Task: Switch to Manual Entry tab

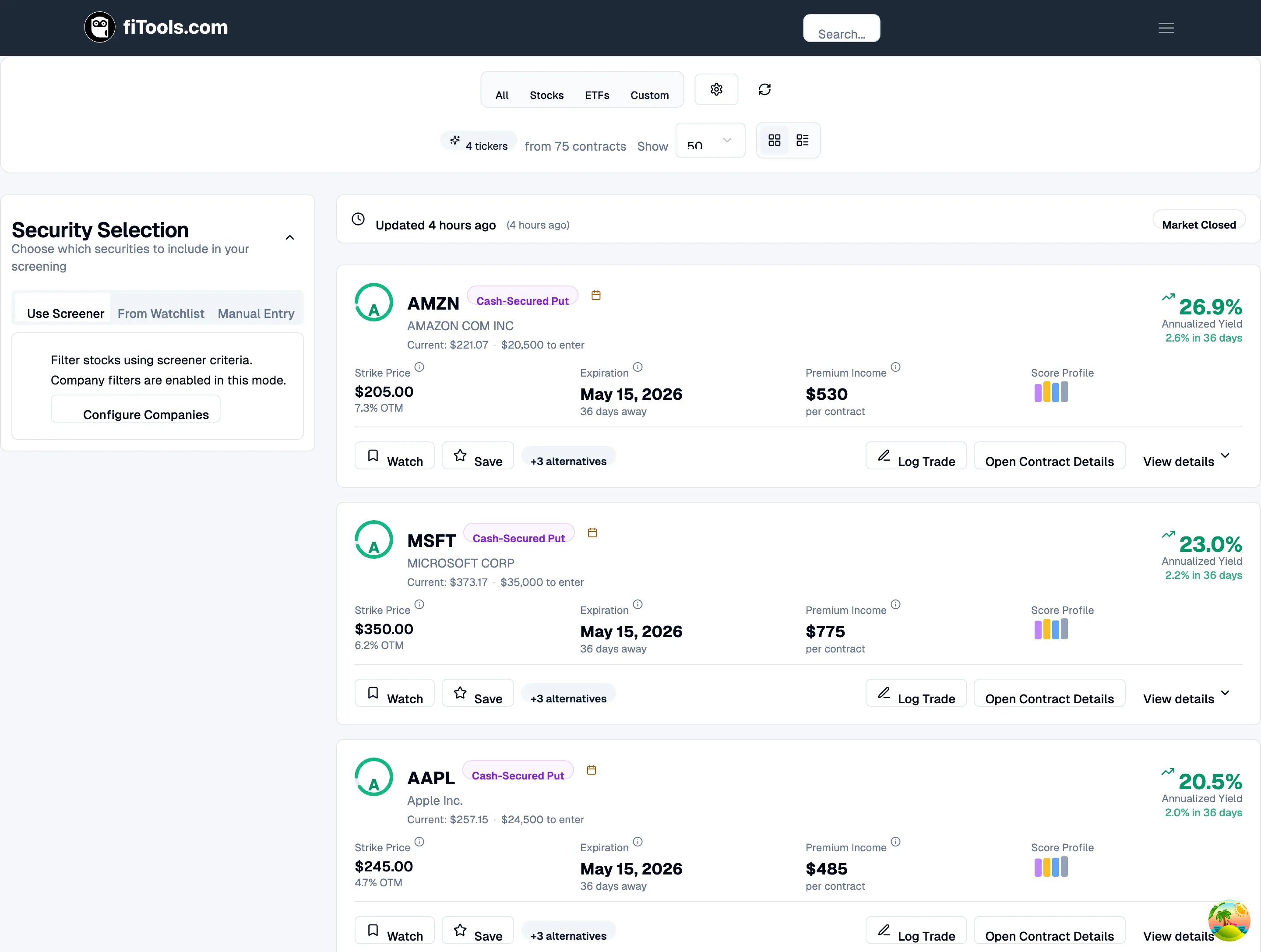Action: click(x=256, y=313)
